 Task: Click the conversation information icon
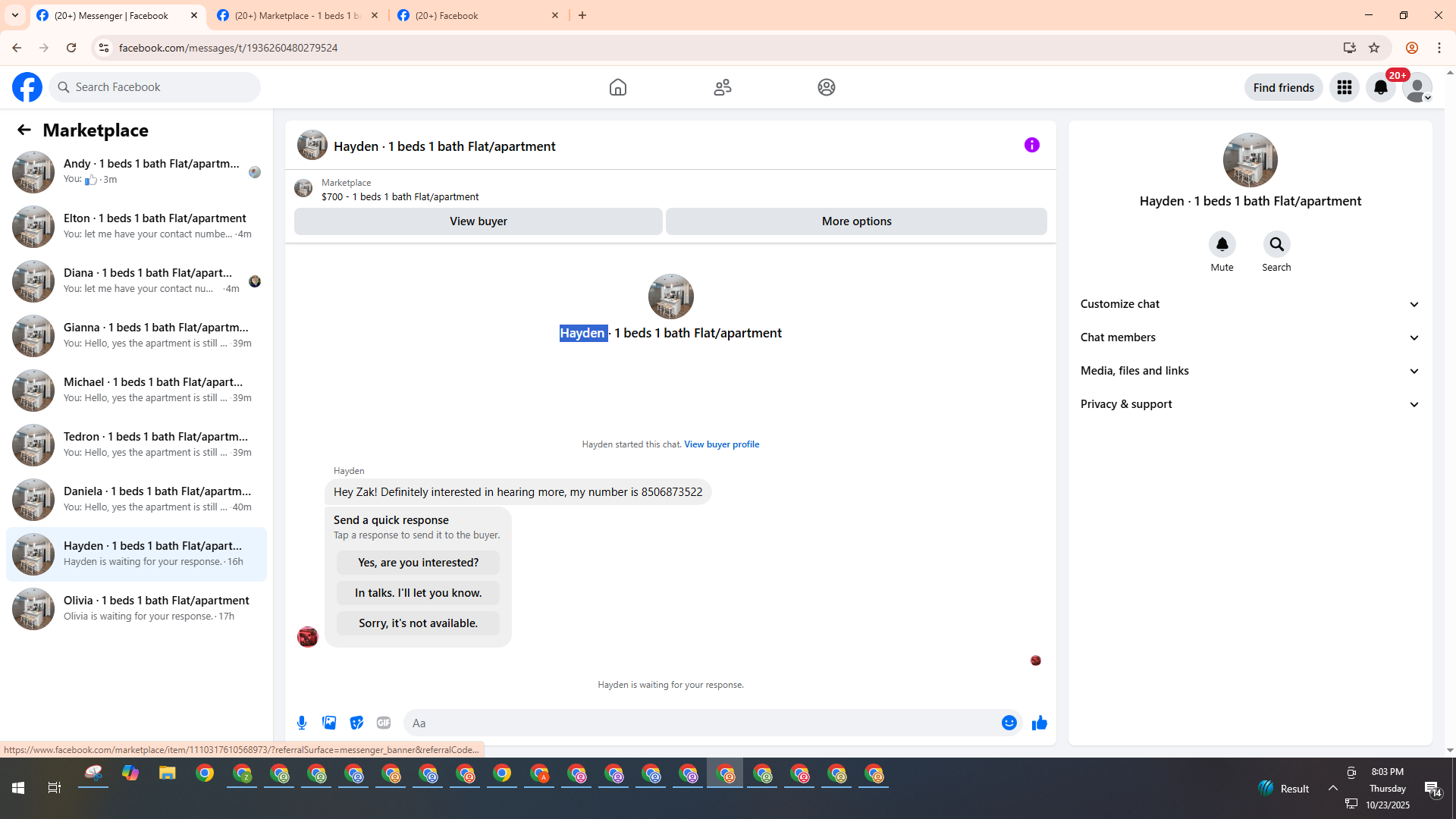1031,145
